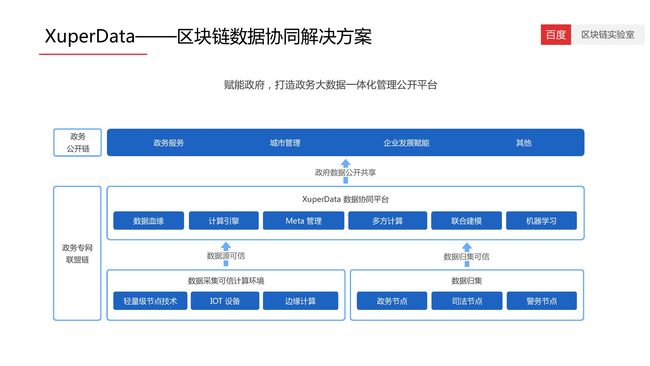The image size is (650, 366).
Task: Click the 数据源可信 label
Action: click(x=226, y=256)
